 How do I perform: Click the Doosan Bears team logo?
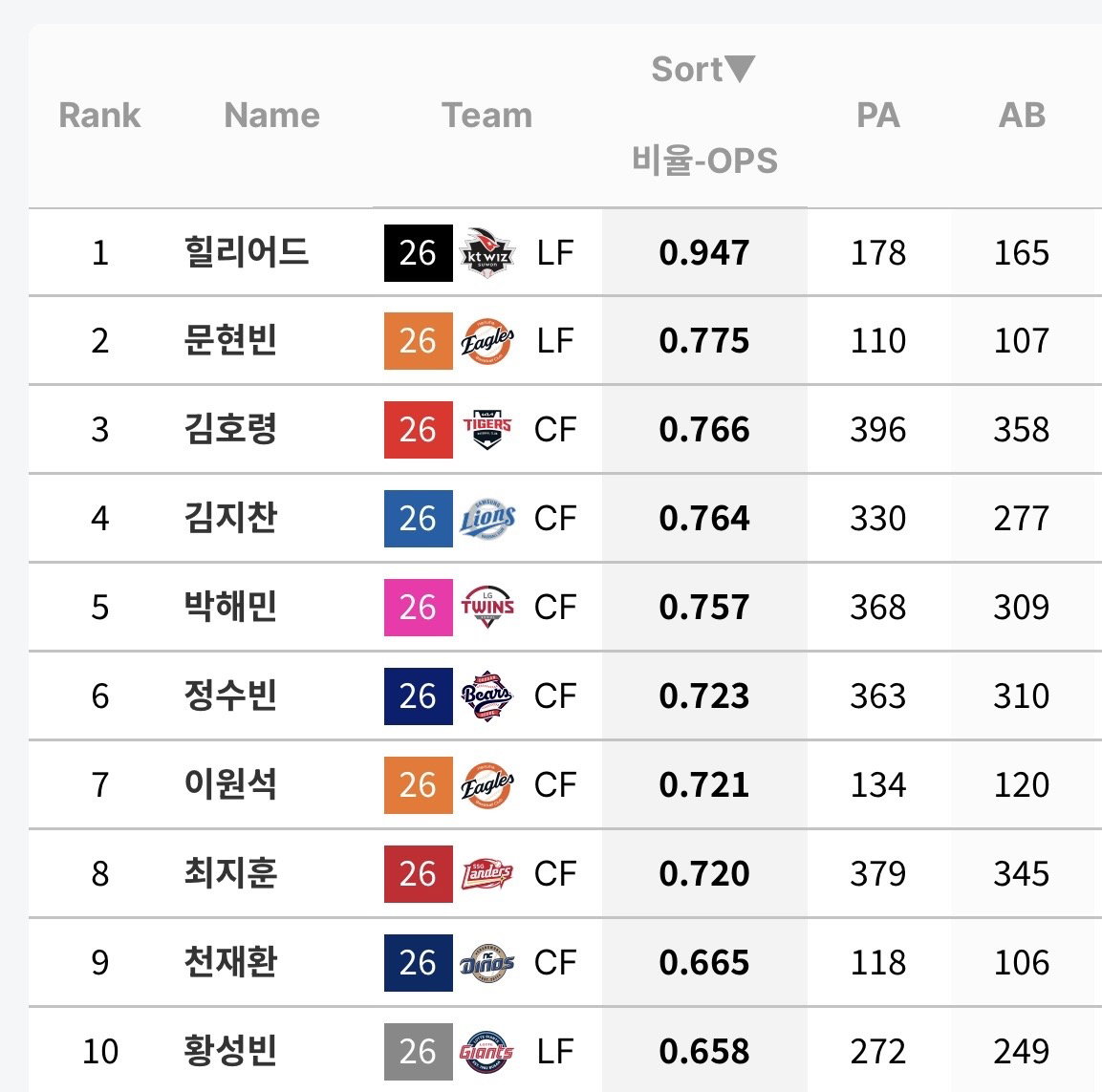coord(487,696)
